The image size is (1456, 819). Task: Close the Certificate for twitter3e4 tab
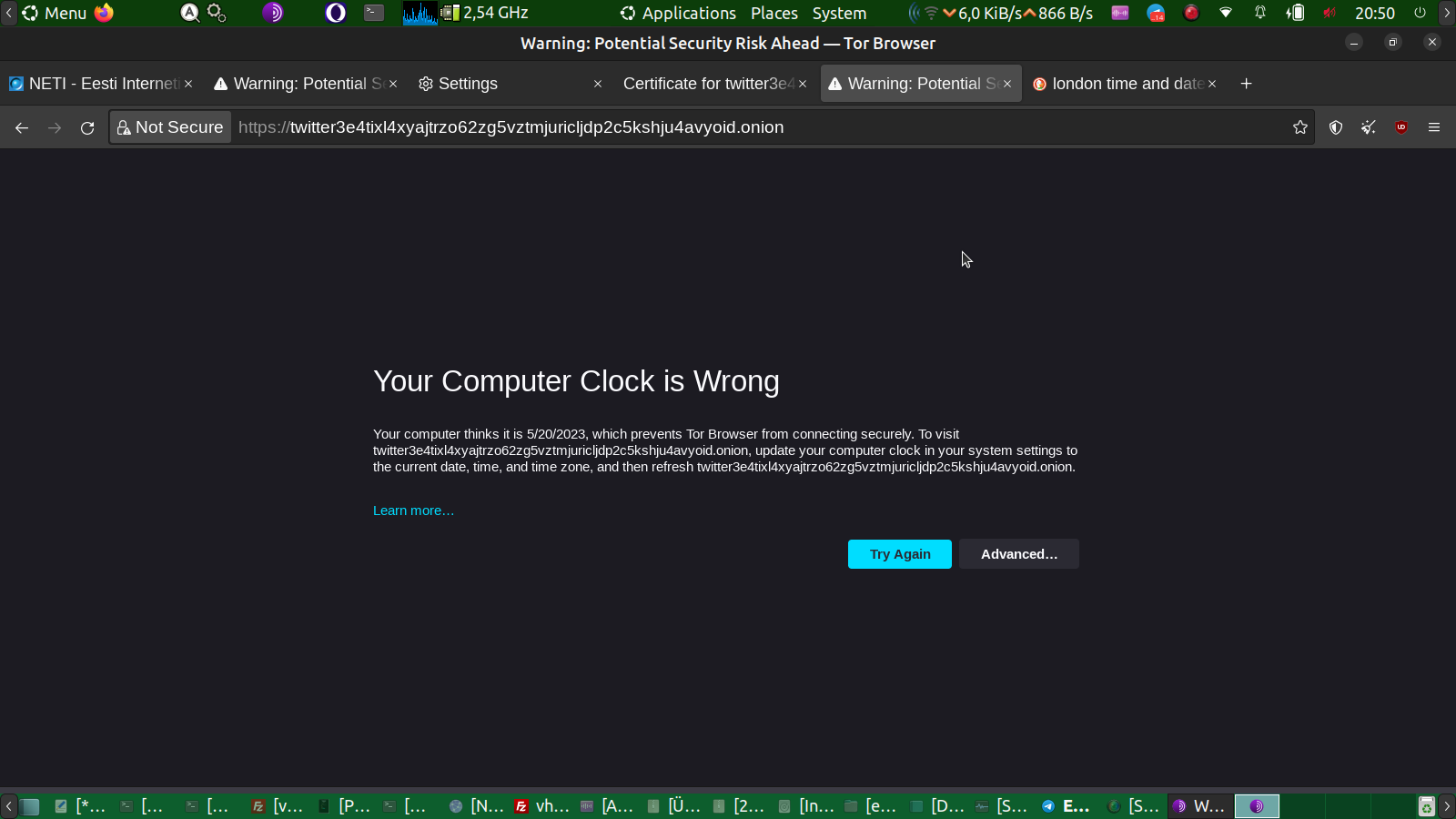pyautogui.click(x=803, y=84)
